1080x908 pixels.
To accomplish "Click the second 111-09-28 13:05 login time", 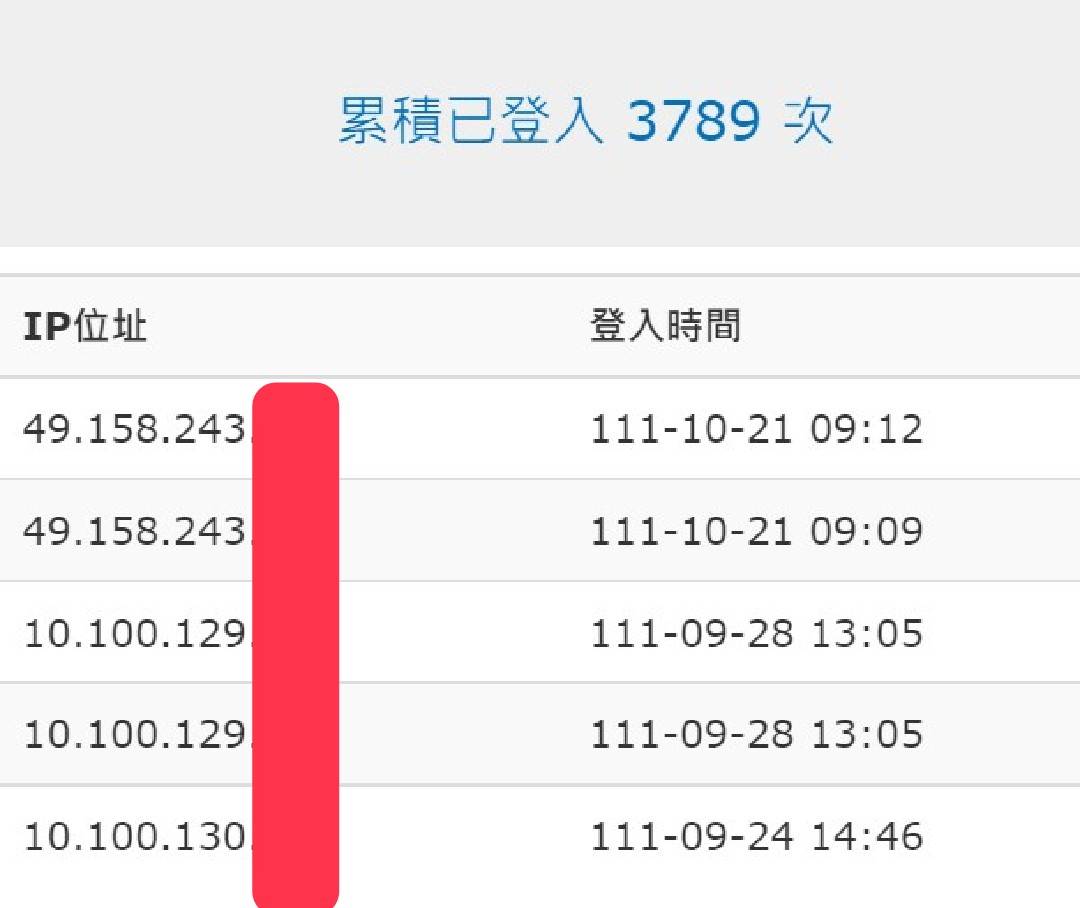I will coord(756,734).
